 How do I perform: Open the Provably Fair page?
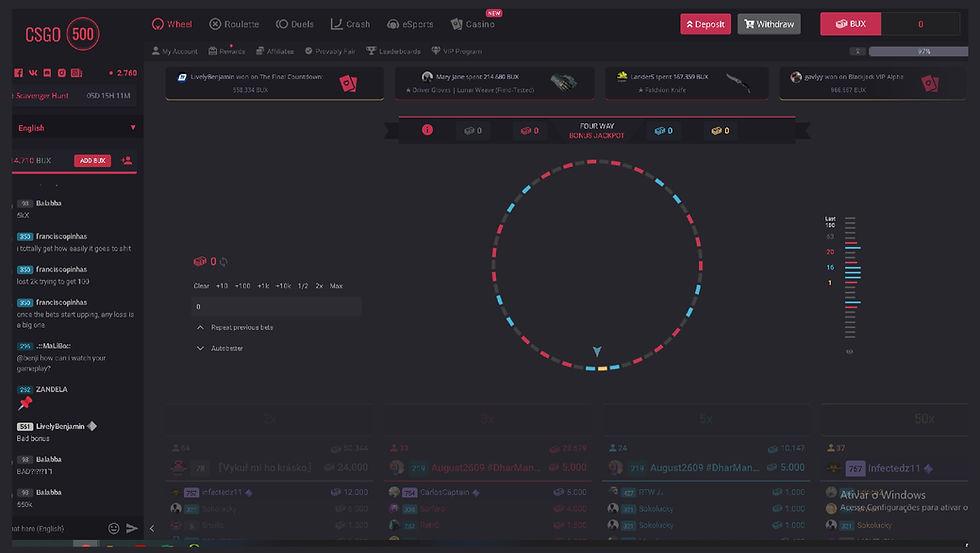click(x=330, y=51)
